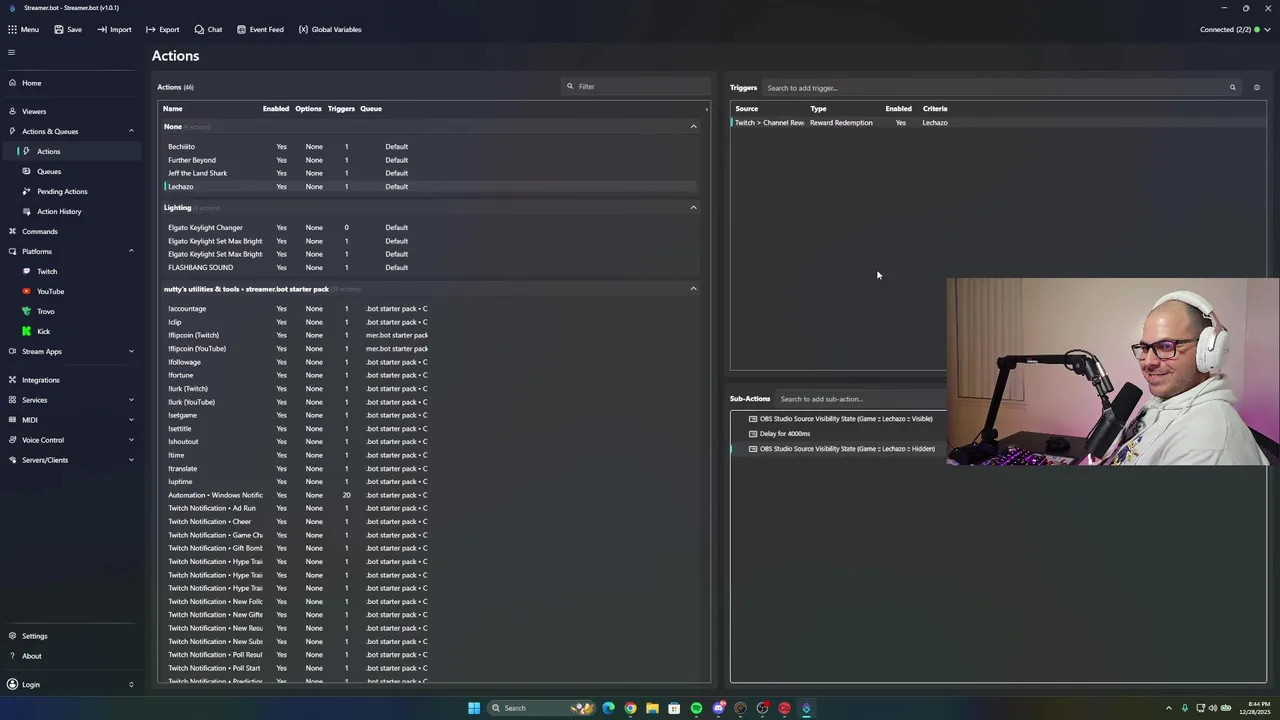
Task: Select the !accountage action
Action: (x=430, y=308)
